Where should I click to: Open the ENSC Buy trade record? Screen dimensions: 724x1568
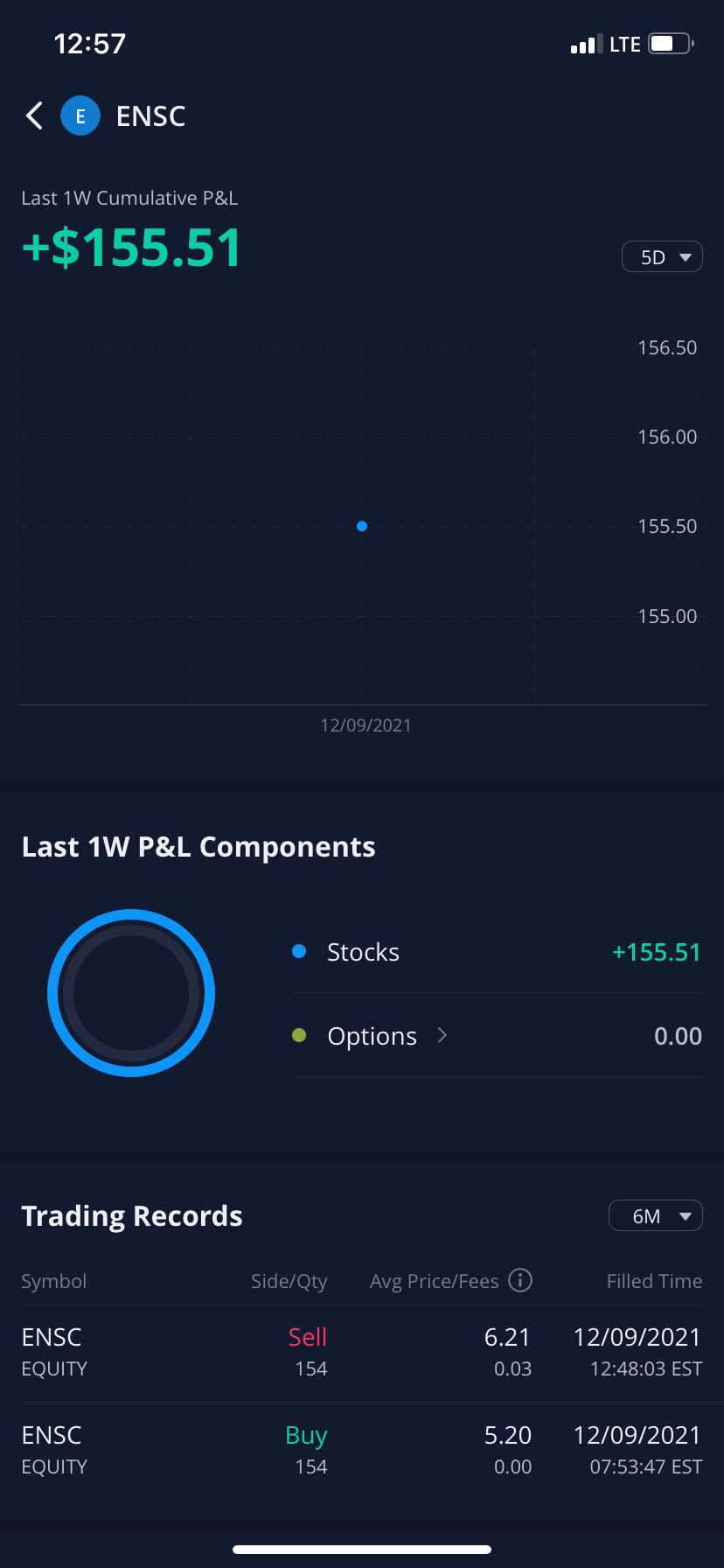coord(362,1451)
